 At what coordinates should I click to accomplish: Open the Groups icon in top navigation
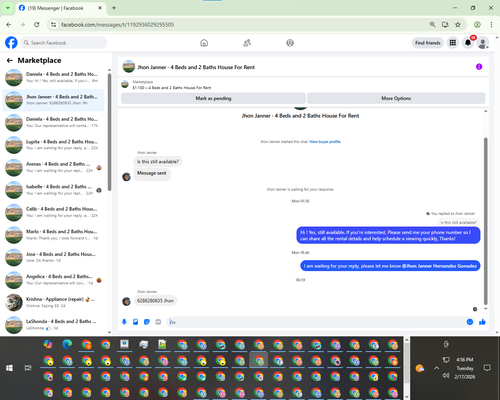290,43
